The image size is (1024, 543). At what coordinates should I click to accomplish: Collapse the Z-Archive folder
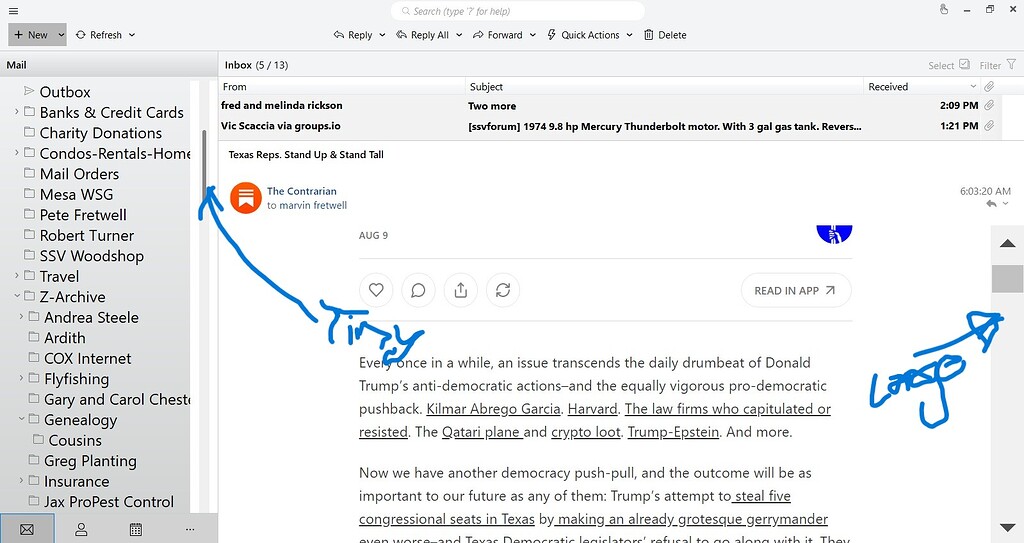16,297
